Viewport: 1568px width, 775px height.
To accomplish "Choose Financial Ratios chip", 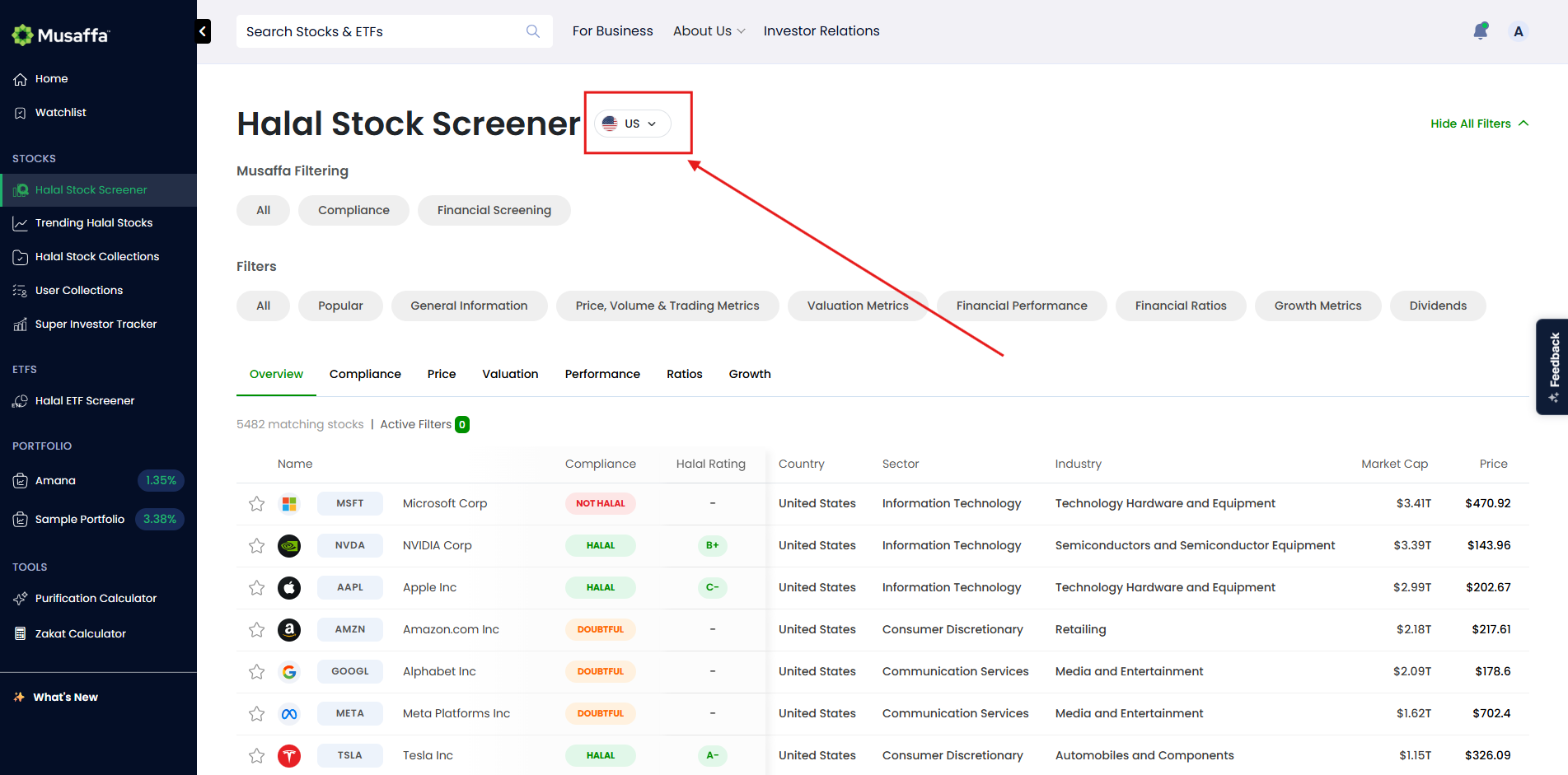I will 1181,306.
